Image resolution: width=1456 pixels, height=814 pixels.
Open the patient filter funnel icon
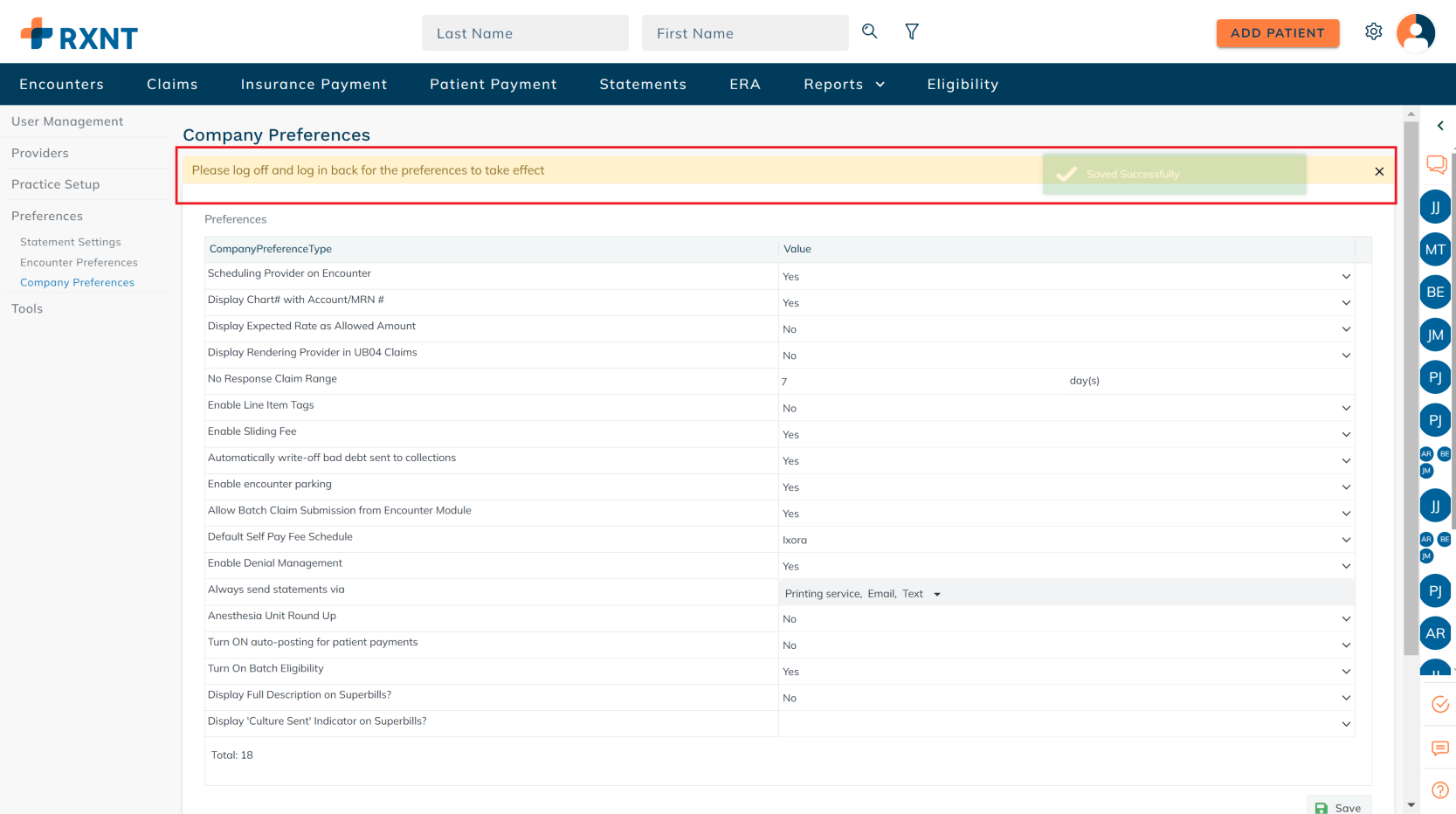(x=912, y=31)
